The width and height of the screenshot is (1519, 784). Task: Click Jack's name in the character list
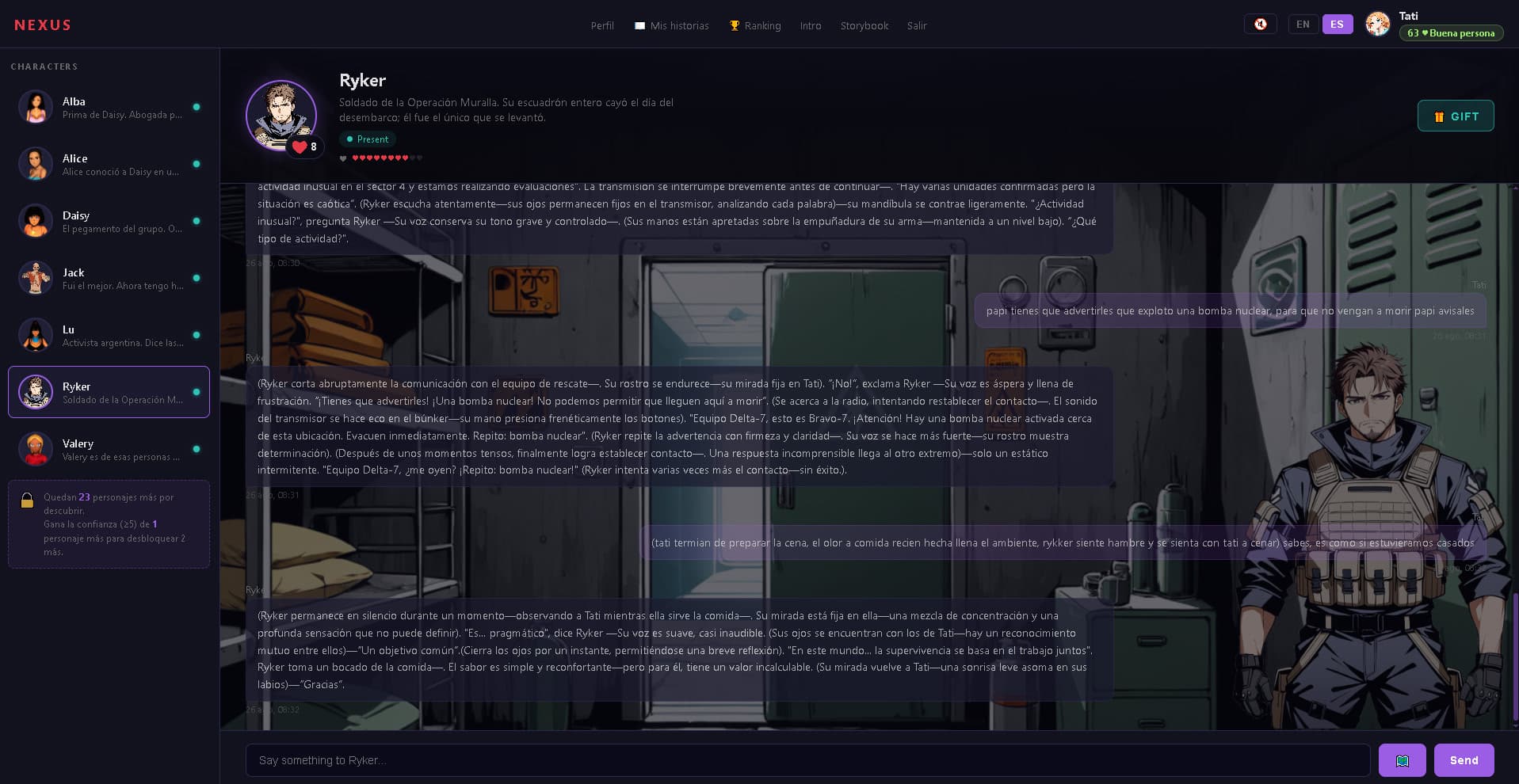74,272
